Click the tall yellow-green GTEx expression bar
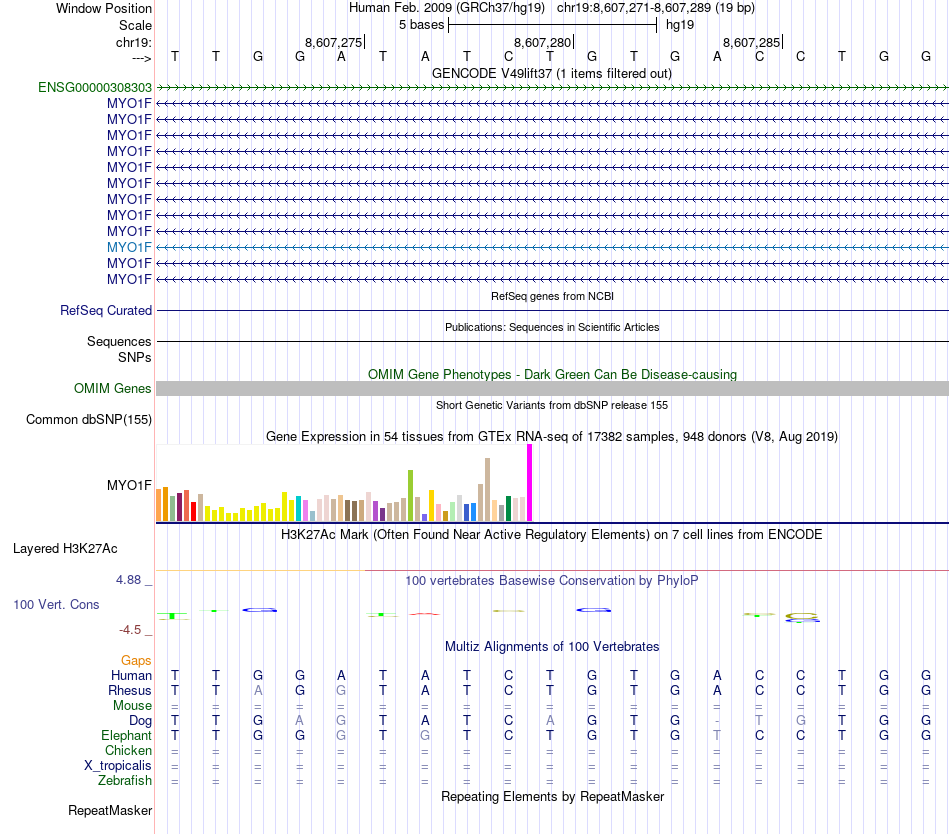Viewport: 950px width, 834px height. tap(411, 495)
